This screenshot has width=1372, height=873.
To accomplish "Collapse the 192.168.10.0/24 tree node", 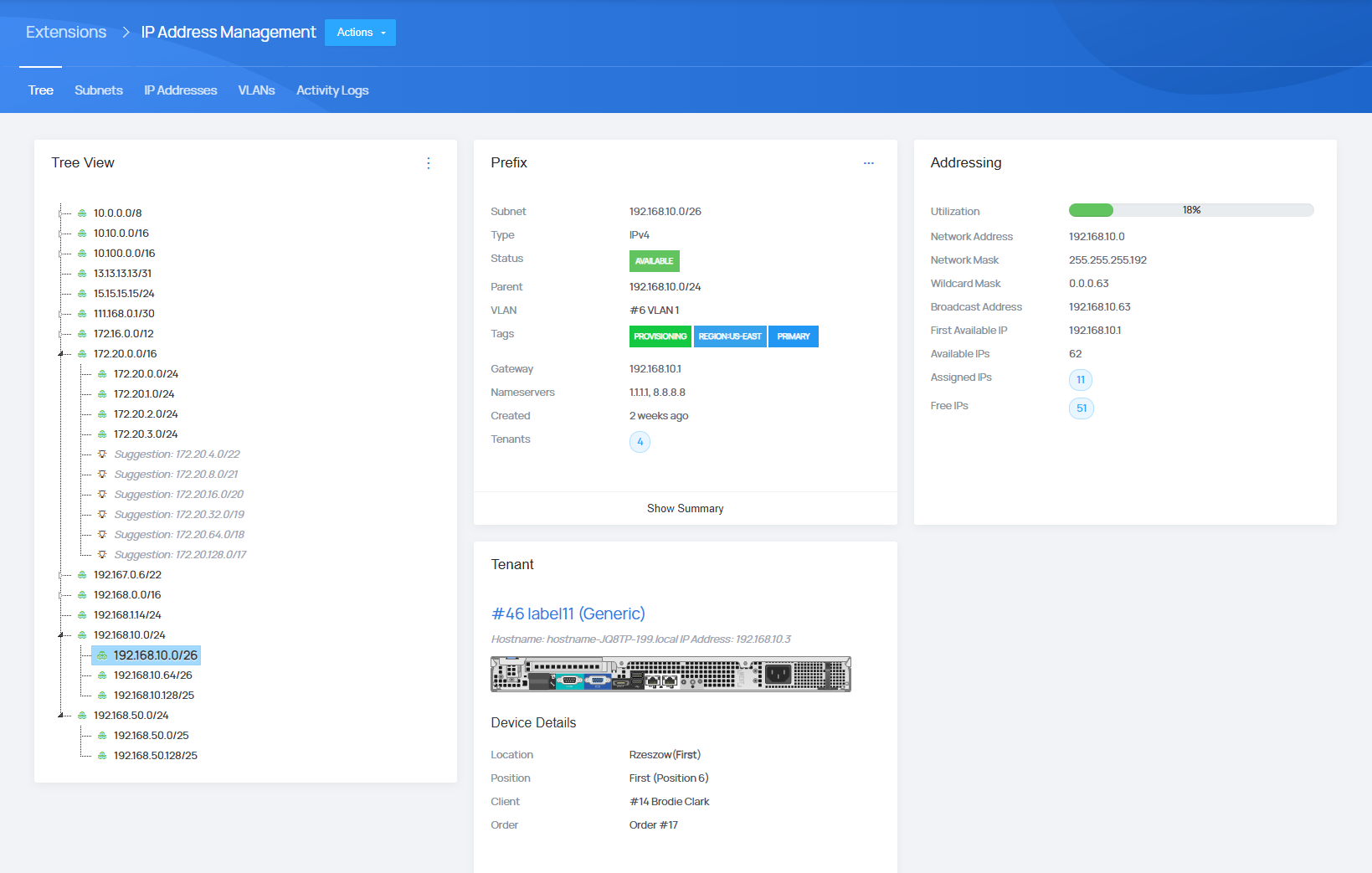I will pos(60,635).
